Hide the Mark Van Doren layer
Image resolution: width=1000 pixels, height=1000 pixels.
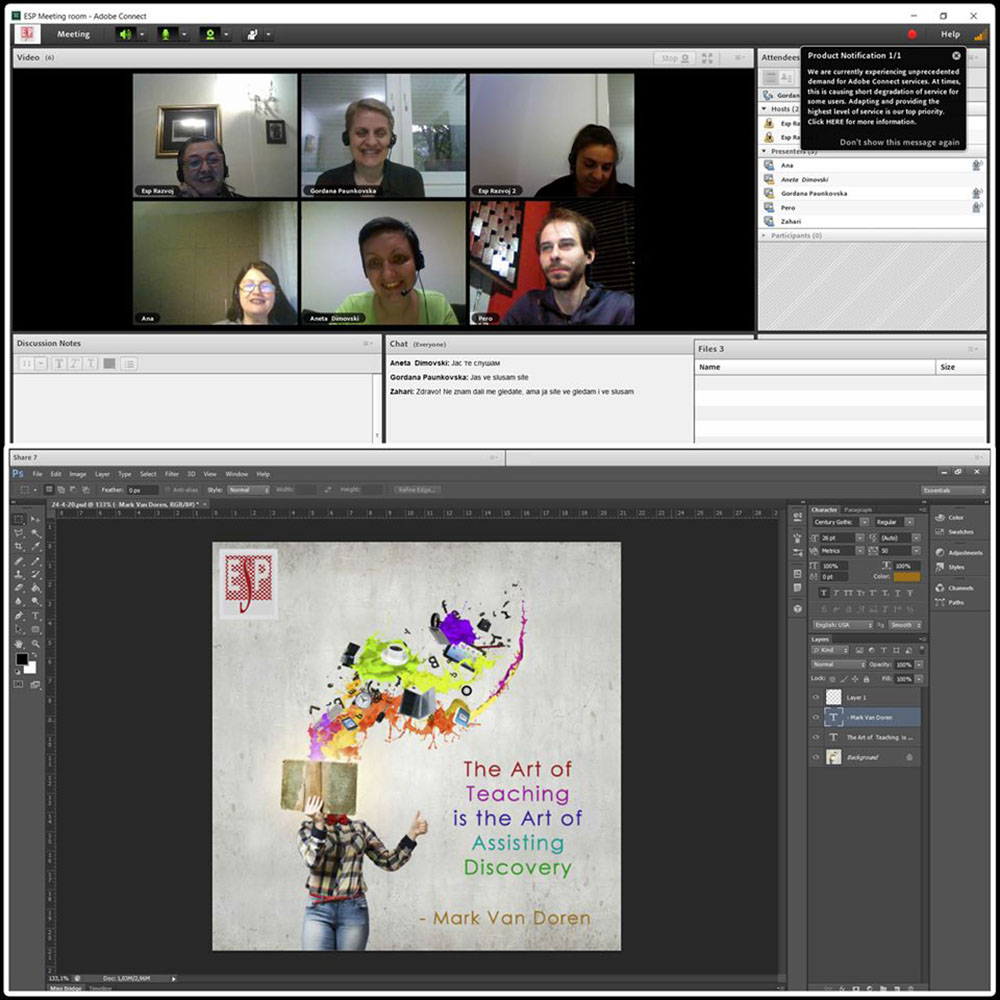(x=816, y=717)
